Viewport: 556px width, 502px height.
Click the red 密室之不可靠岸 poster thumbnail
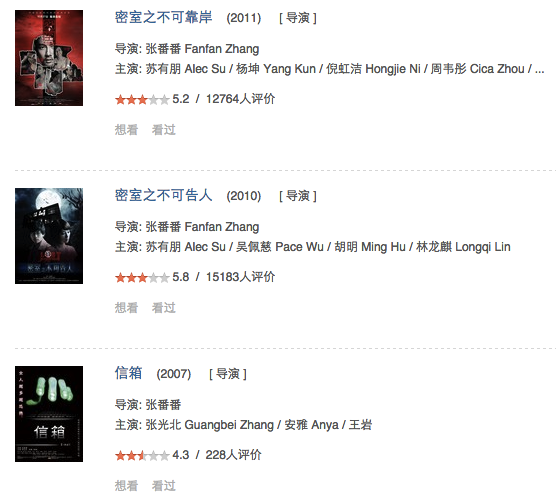click(x=49, y=58)
